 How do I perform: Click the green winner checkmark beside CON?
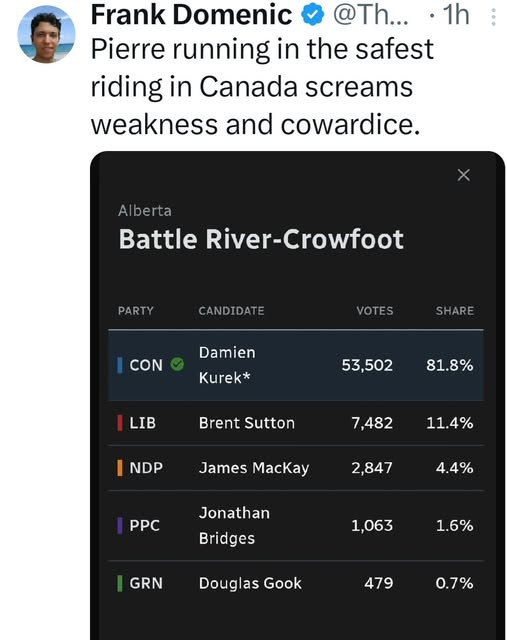point(177,364)
